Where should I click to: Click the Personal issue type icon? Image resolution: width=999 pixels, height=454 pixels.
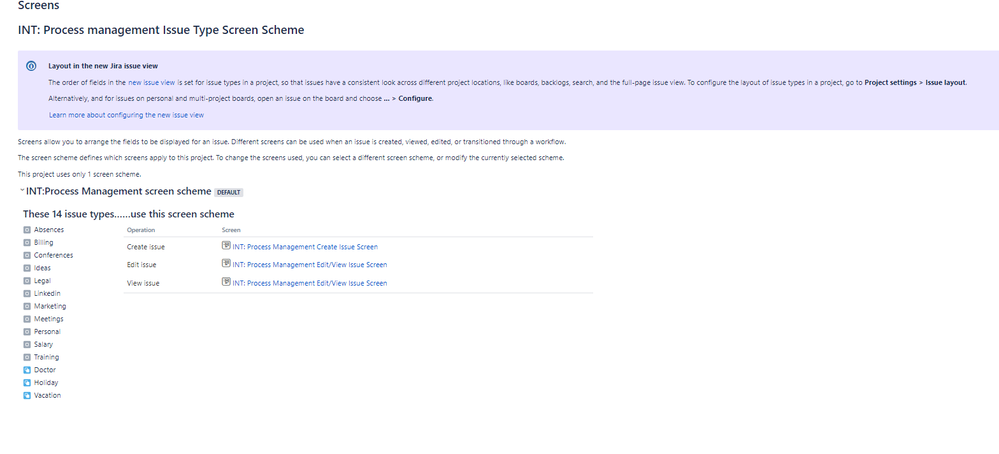(27, 332)
